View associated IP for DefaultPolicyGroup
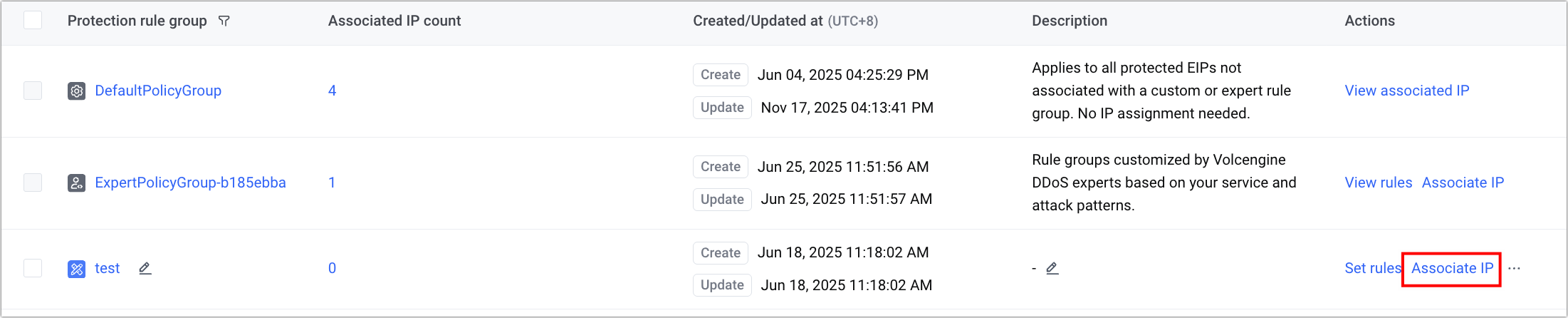 1406,91
